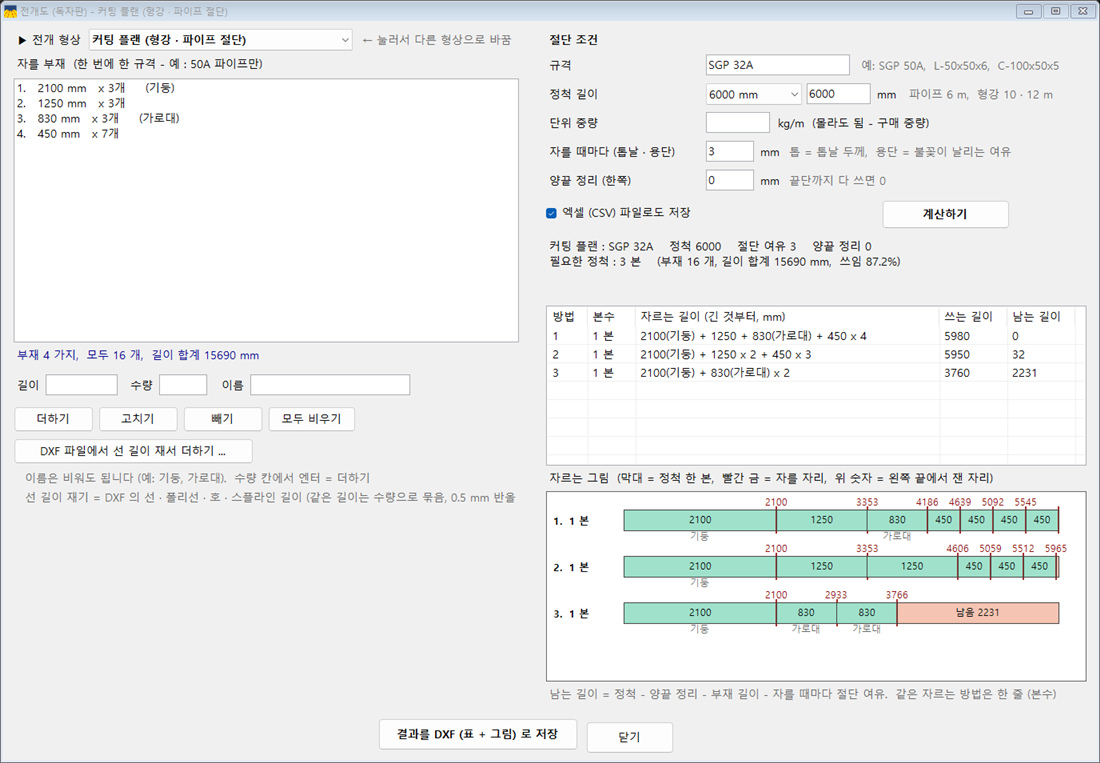
Task: Select result row with 쓰는 길이 5980
Action: (811, 336)
